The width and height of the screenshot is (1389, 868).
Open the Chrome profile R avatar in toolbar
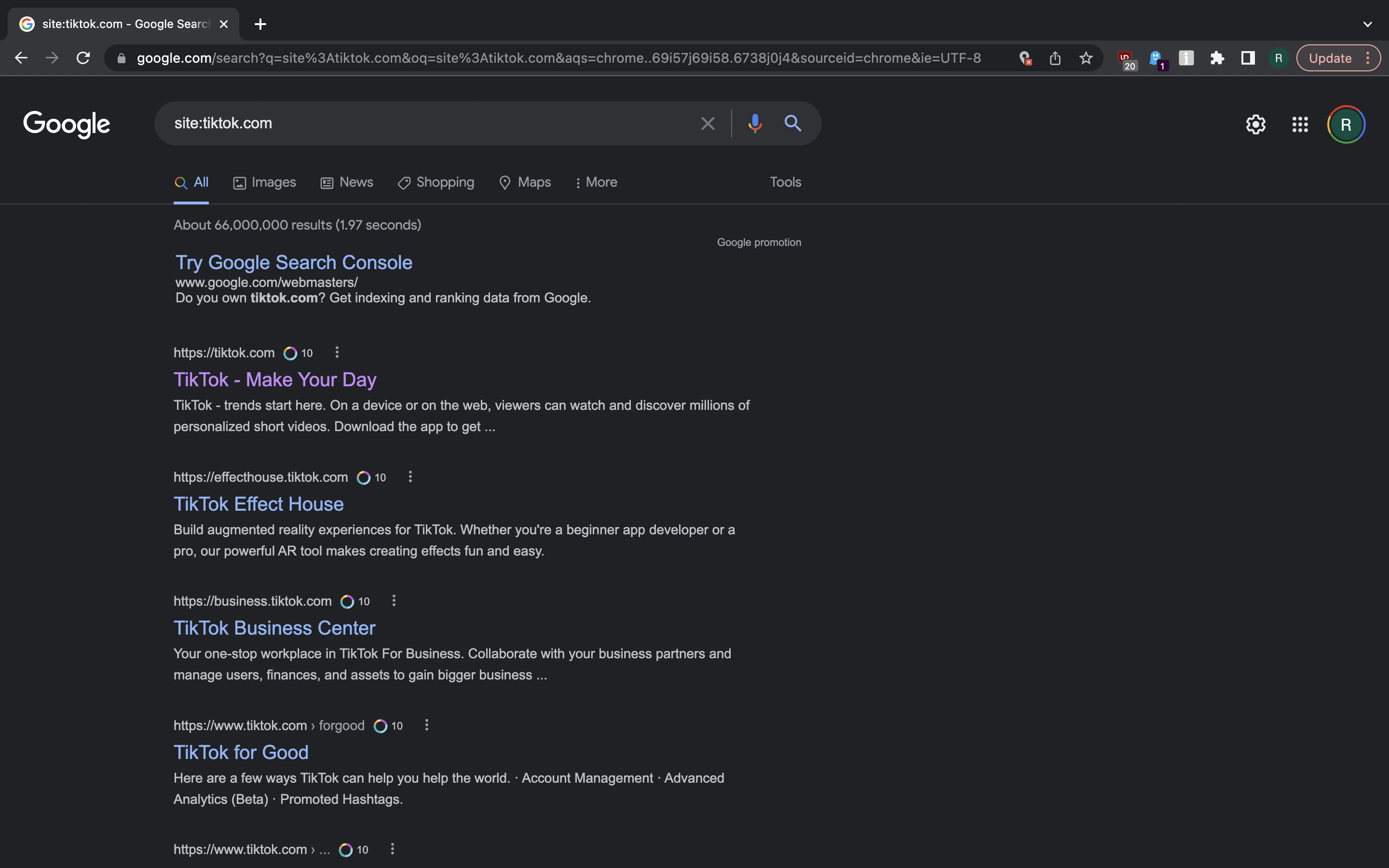(1278, 58)
